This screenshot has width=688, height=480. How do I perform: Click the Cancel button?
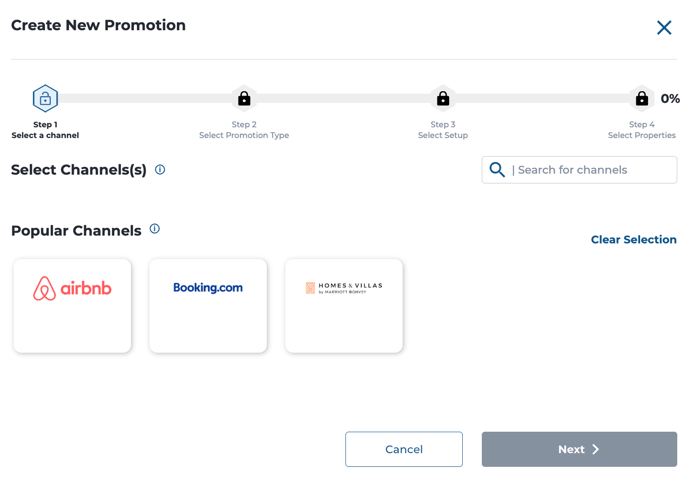click(404, 449)
